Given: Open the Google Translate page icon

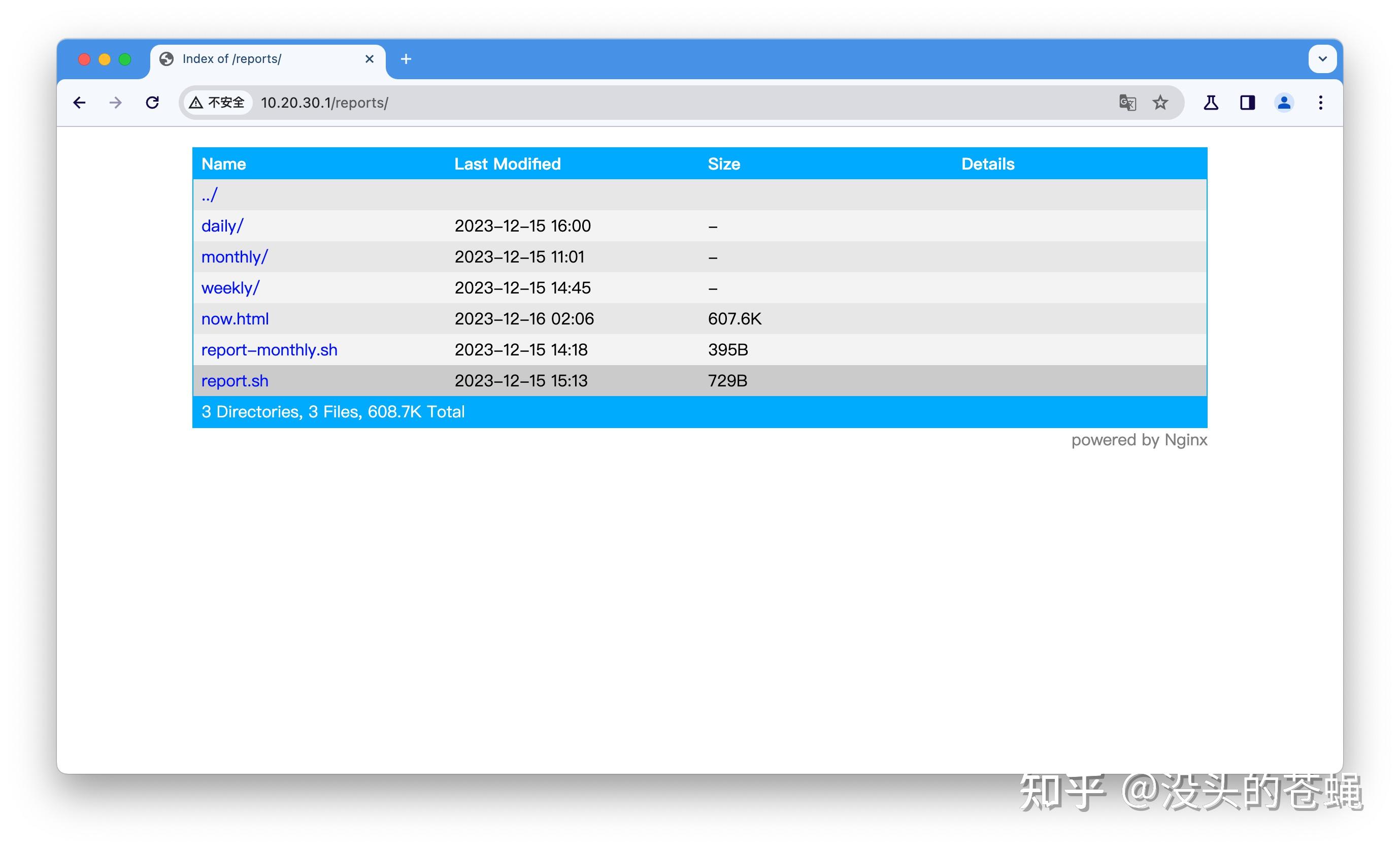Looking at the screenshot, I should (1128, 103).
